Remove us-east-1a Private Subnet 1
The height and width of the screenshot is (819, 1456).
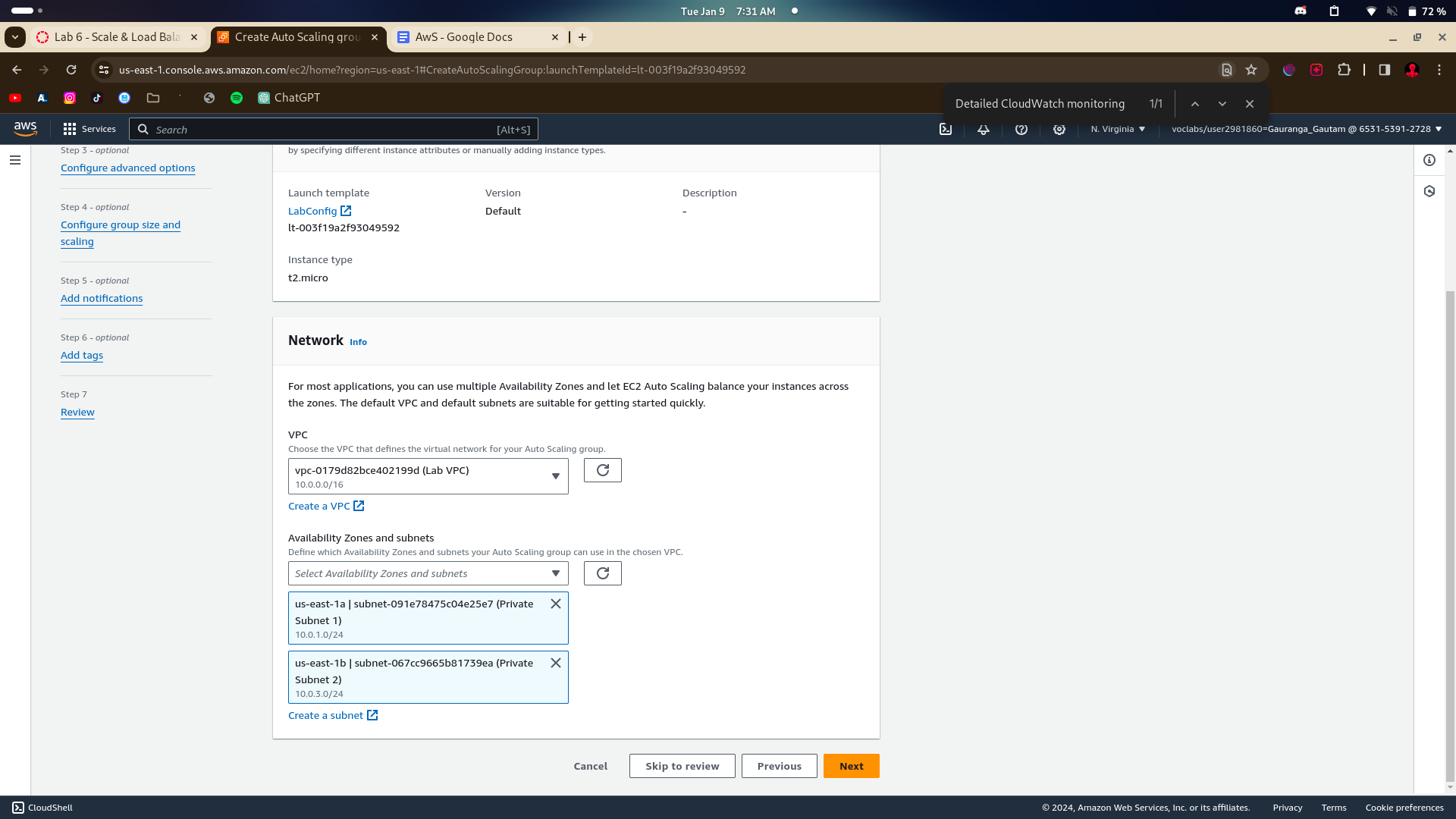tap(556, 604)
